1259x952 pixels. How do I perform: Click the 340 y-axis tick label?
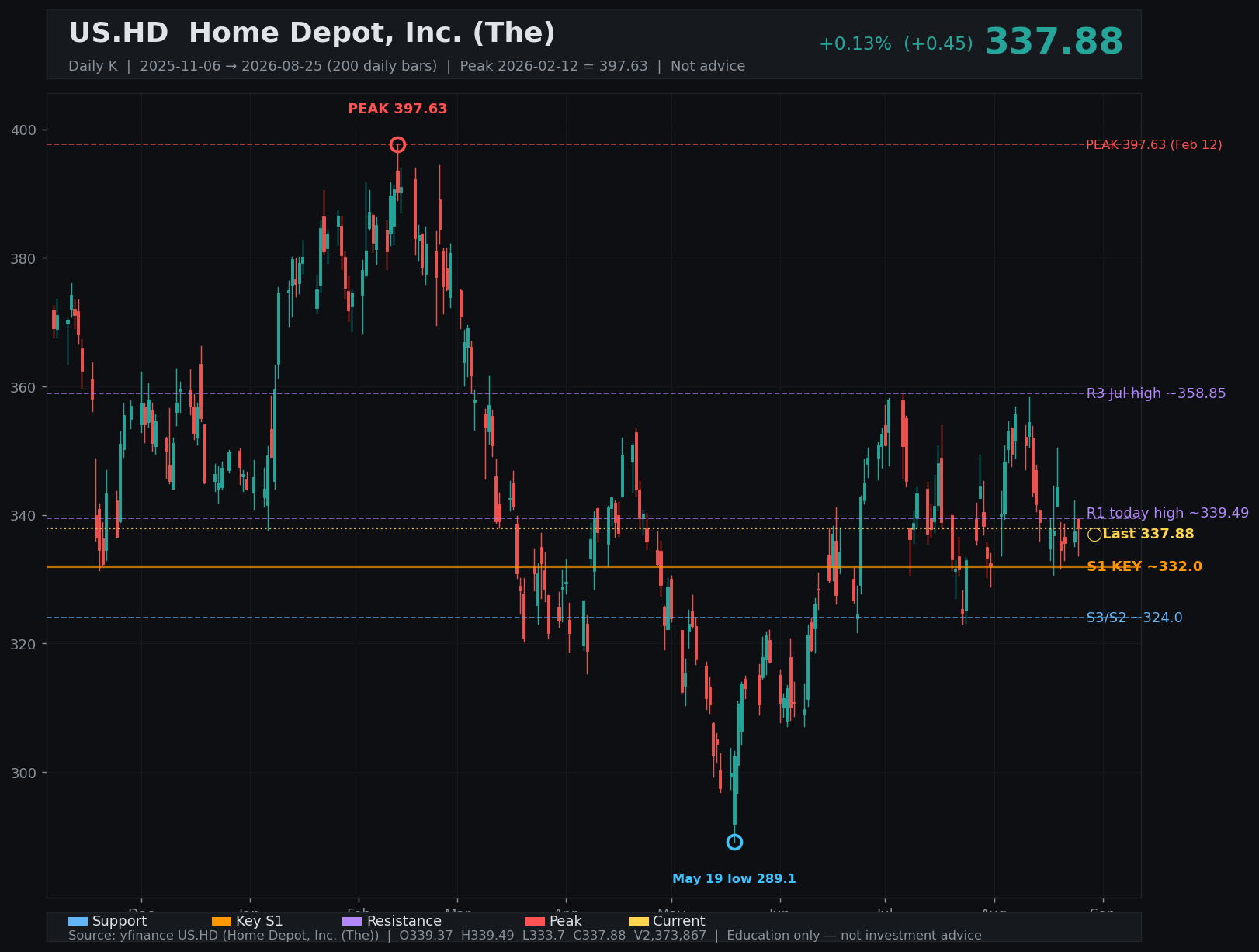23,516
